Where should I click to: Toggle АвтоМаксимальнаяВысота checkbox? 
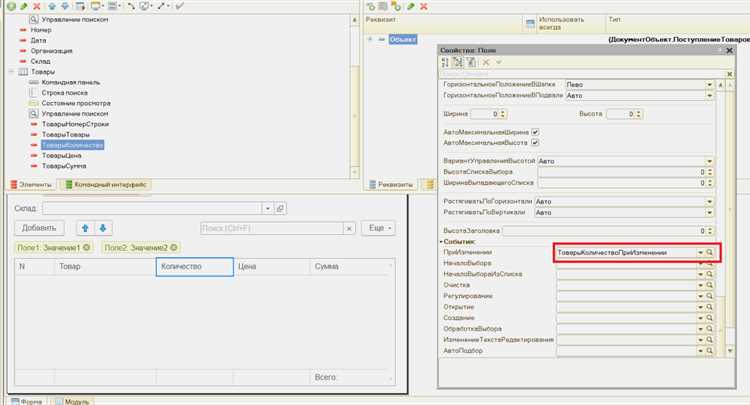[535, 142]
